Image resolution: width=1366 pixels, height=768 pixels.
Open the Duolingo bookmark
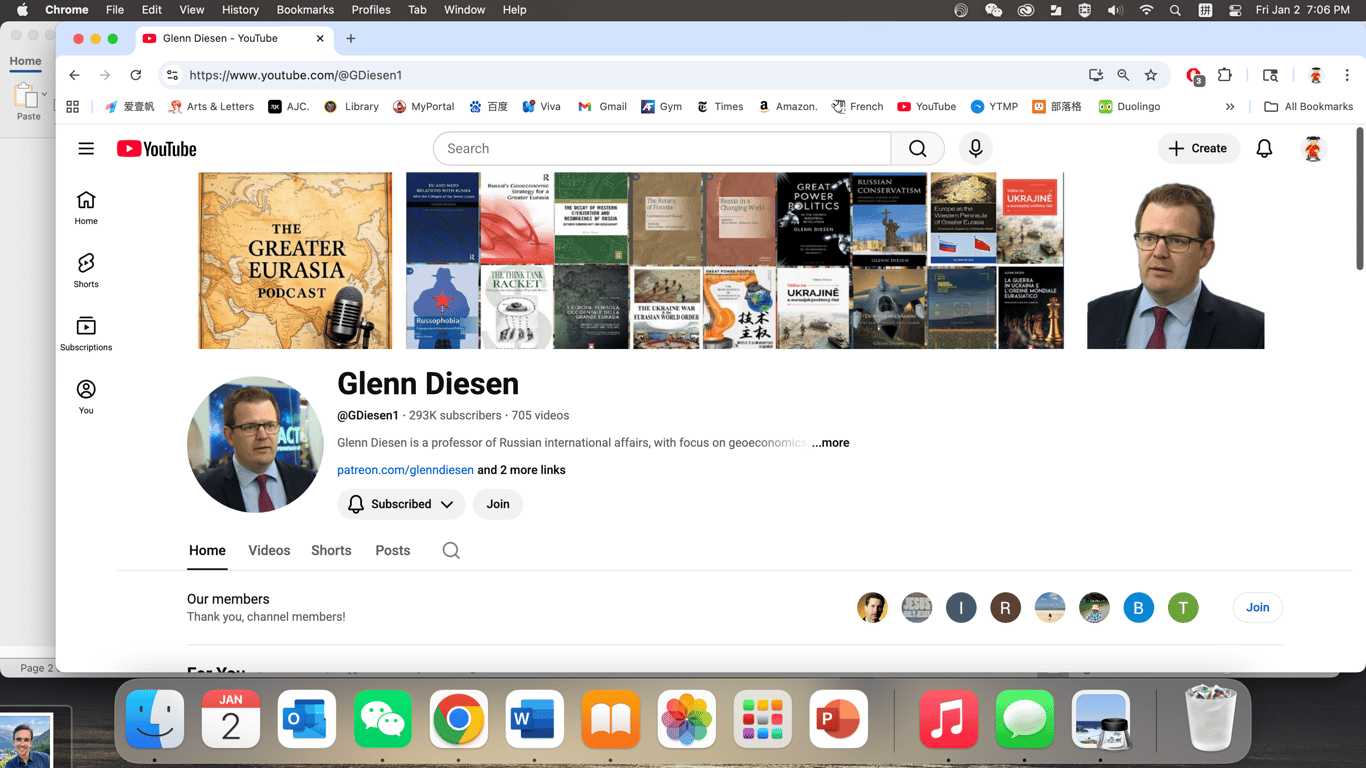point(1129,107)
